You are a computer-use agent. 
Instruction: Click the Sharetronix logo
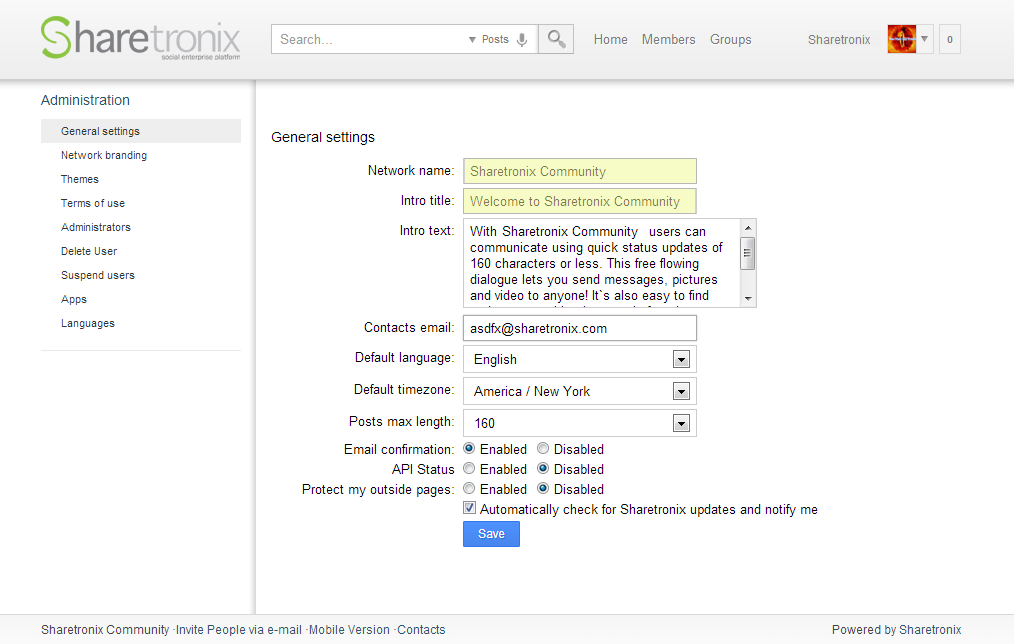point(140,39)
